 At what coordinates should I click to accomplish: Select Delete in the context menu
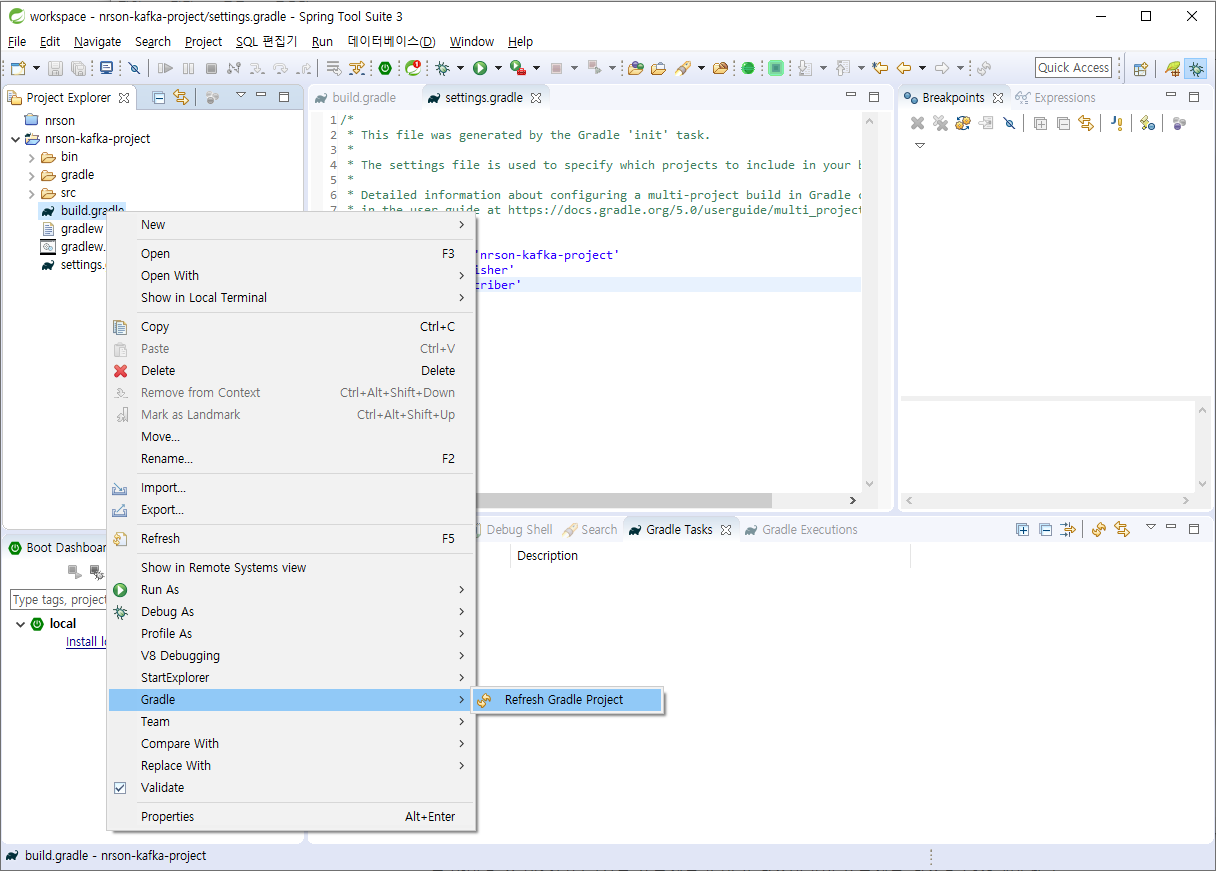(x=291, y=371)
